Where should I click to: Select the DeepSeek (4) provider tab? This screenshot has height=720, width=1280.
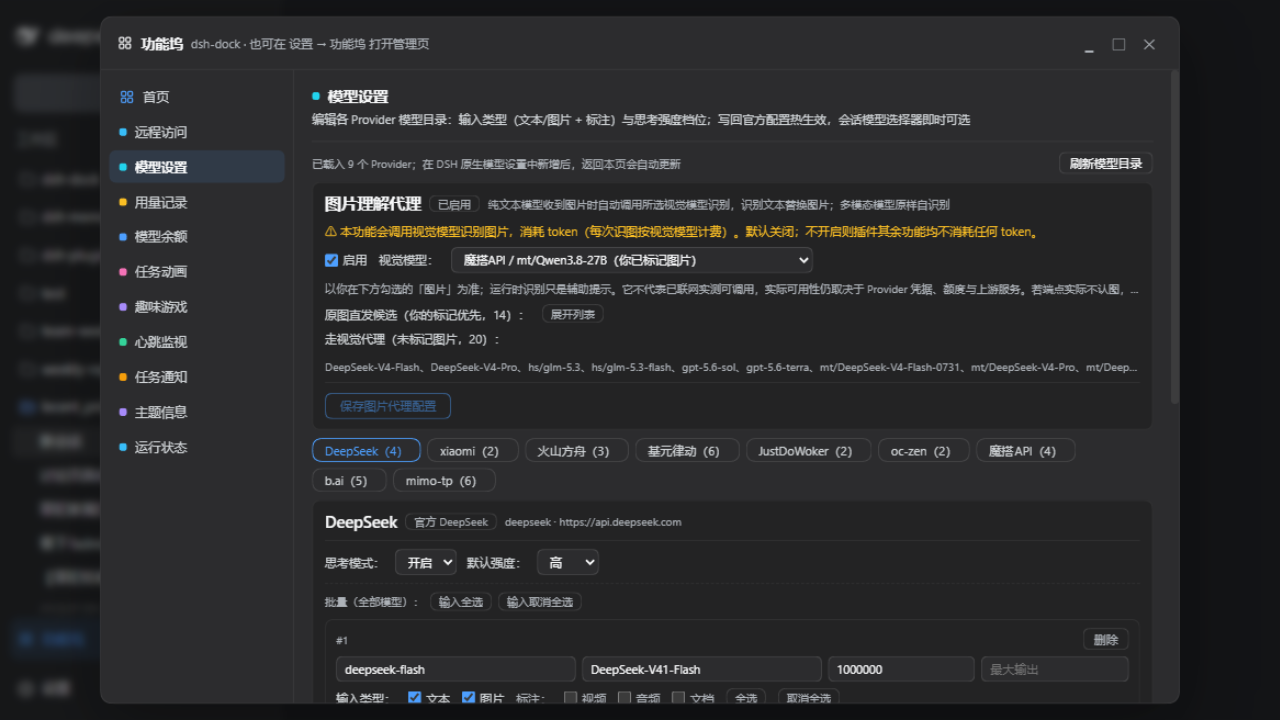[x=366, y=451]
